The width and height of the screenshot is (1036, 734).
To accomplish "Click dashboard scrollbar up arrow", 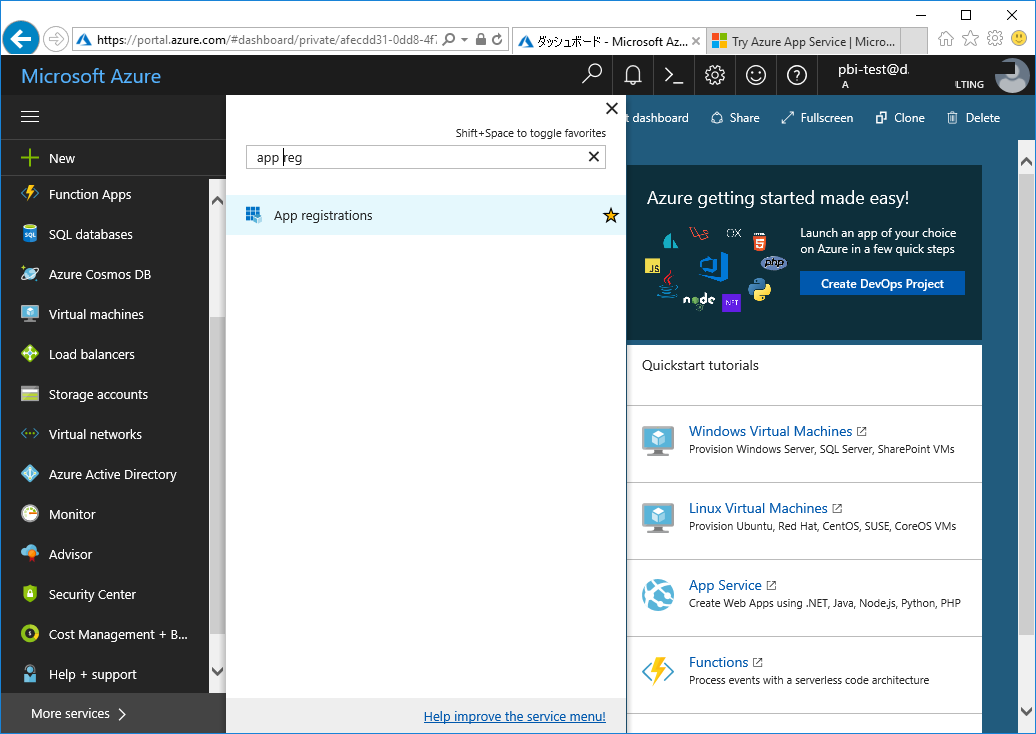I will [1026, 162].
